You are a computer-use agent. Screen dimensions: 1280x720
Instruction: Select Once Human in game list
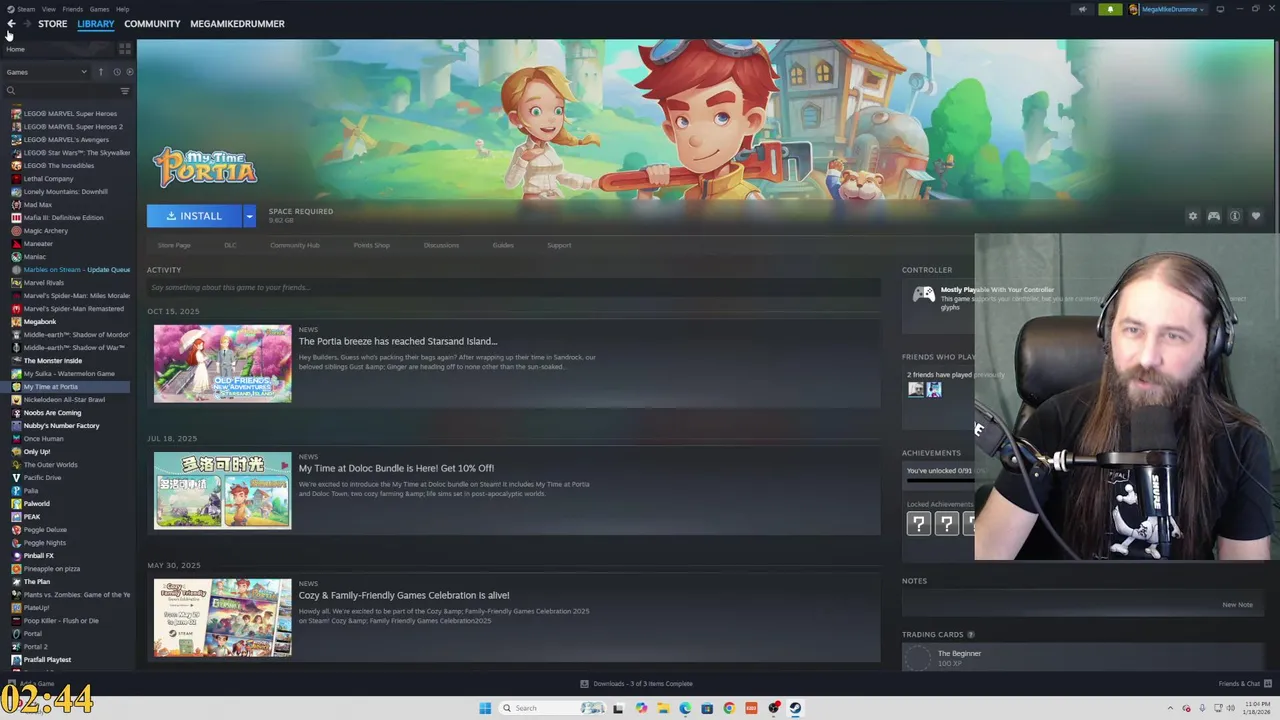pos(43,439)
